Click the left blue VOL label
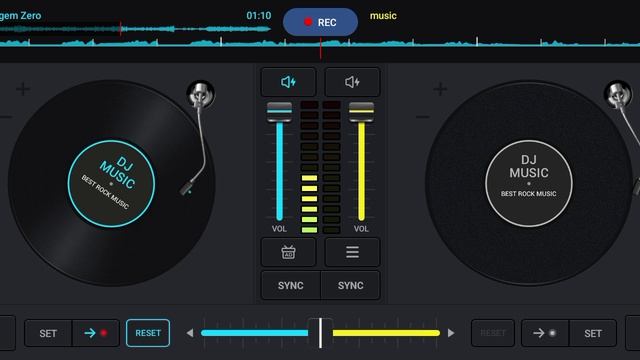The image size is (640, 360). tap(279, 229)
